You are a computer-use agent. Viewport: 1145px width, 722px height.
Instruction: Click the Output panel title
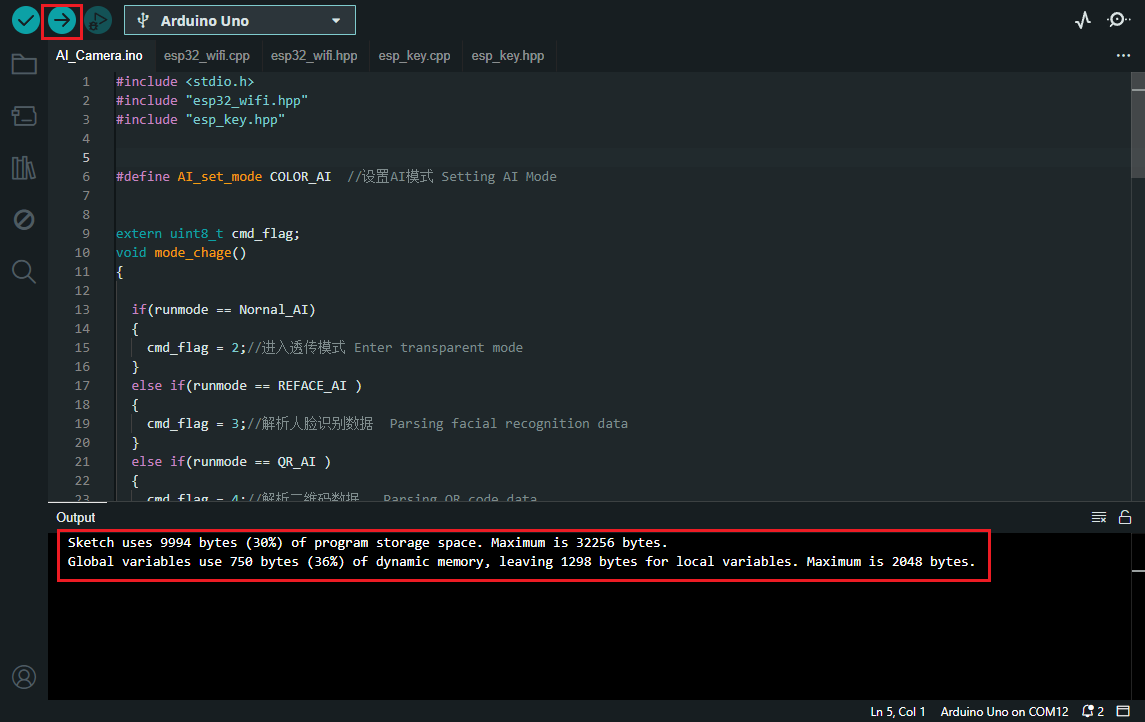click(76, 518)
